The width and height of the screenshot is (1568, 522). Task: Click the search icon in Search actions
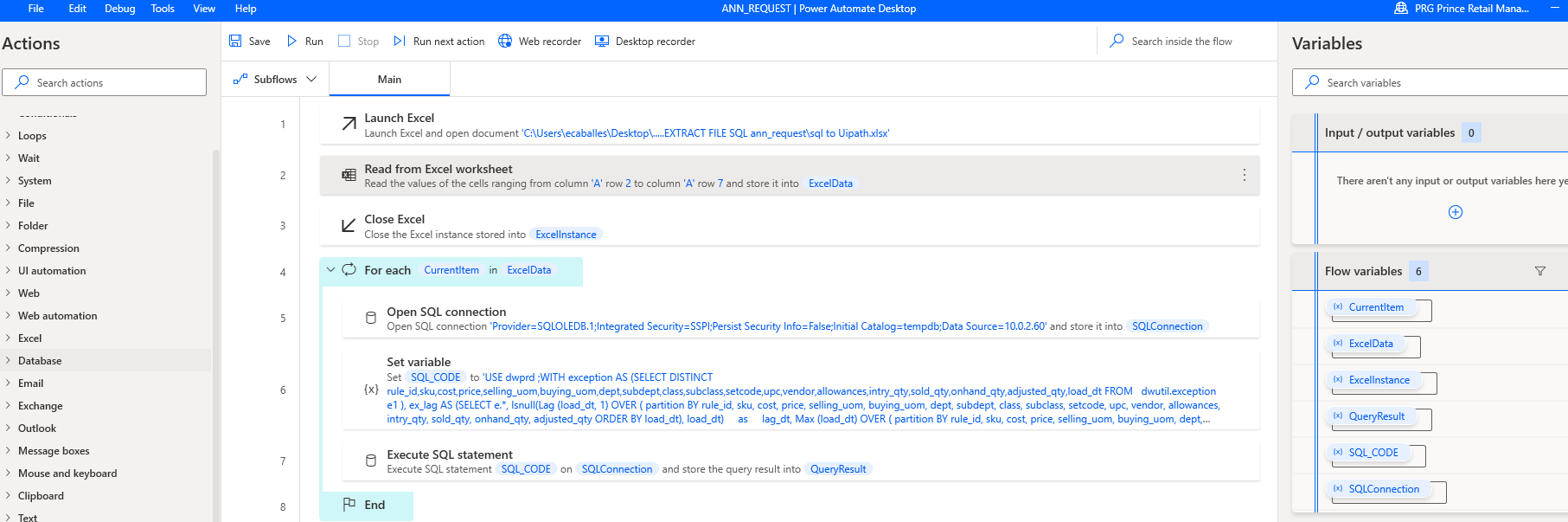tap(22, 82)
